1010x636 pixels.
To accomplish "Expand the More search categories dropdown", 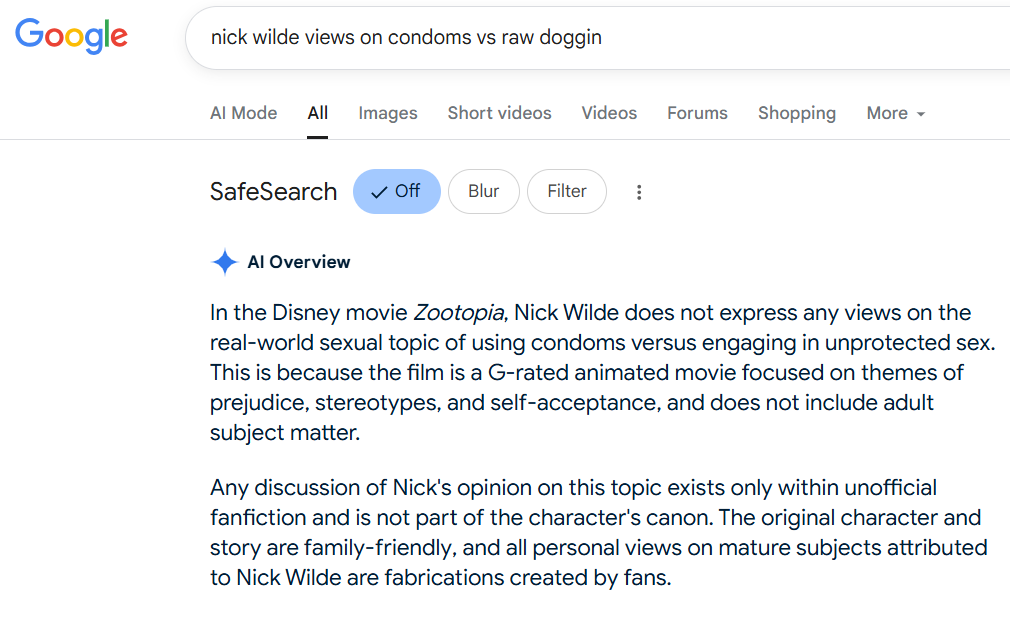I will click(x=896, y=113).
